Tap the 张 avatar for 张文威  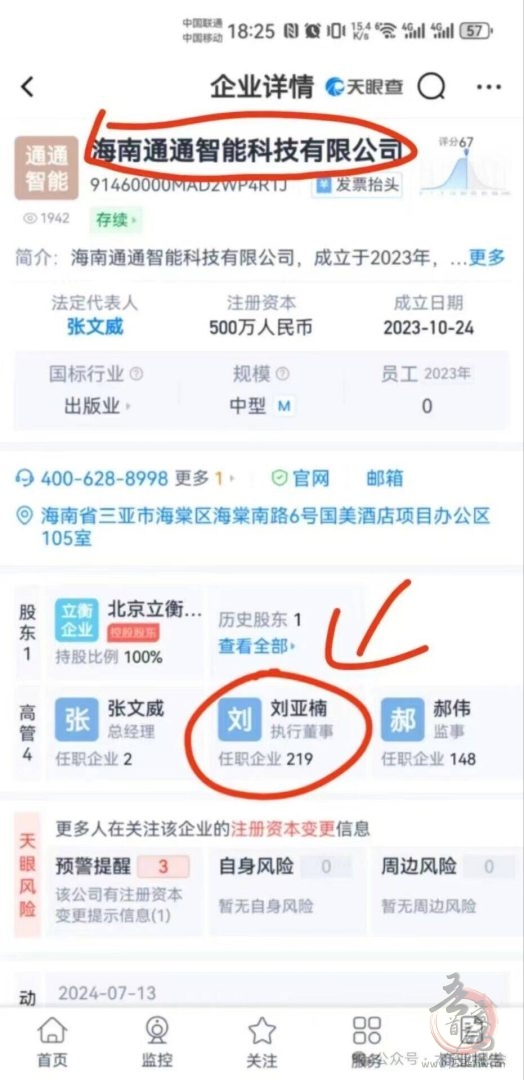coord(76,719)
